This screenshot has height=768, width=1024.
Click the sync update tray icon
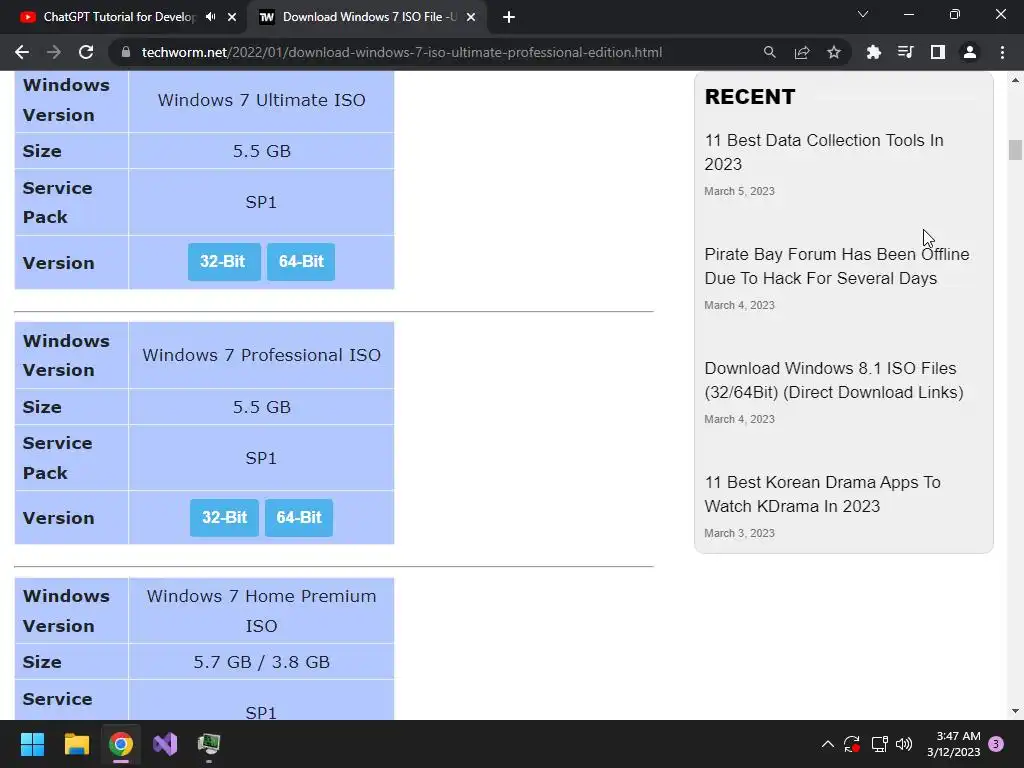(852, 744)
